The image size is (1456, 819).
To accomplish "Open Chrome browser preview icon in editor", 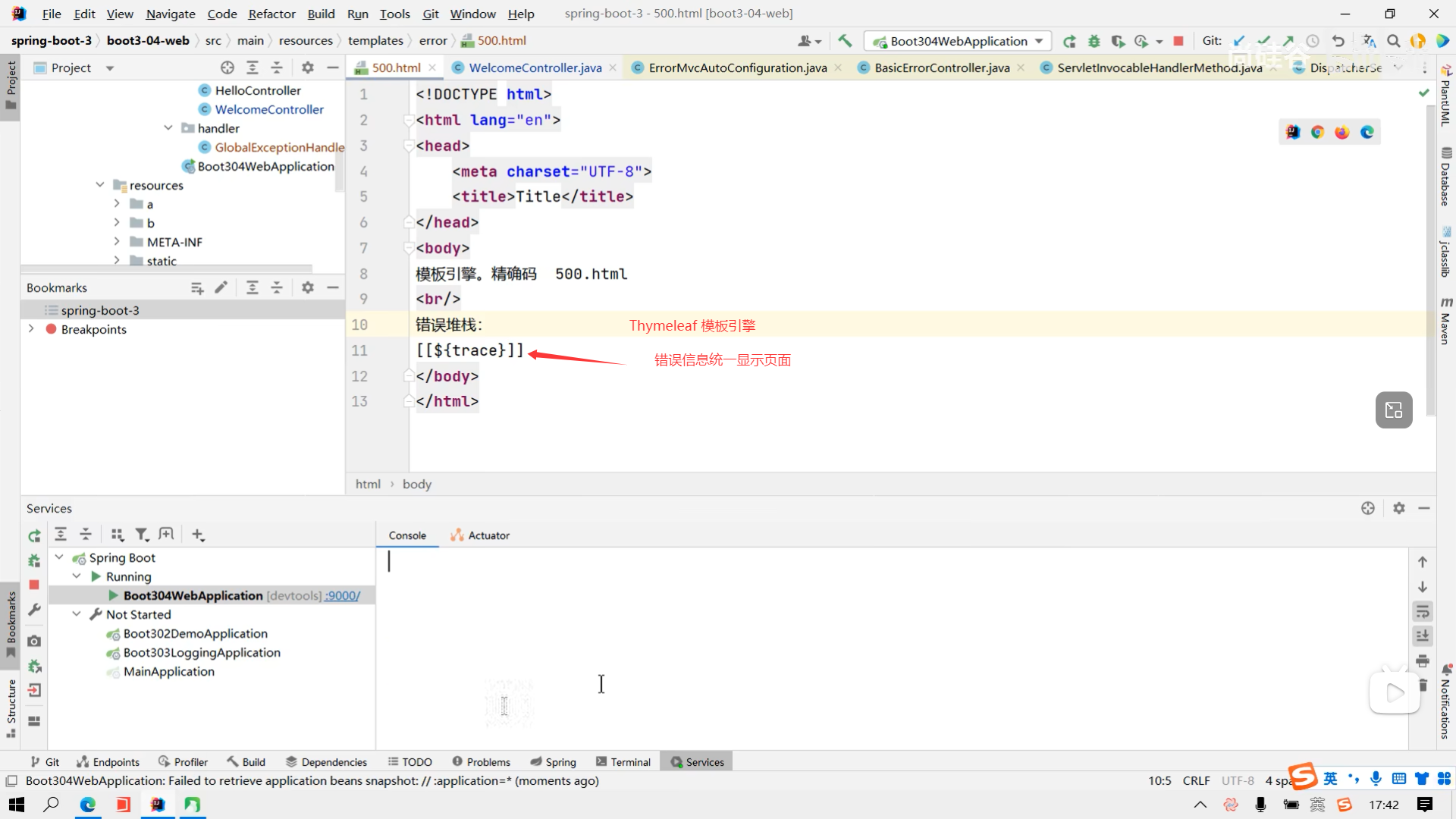I will click(1318, 132).
